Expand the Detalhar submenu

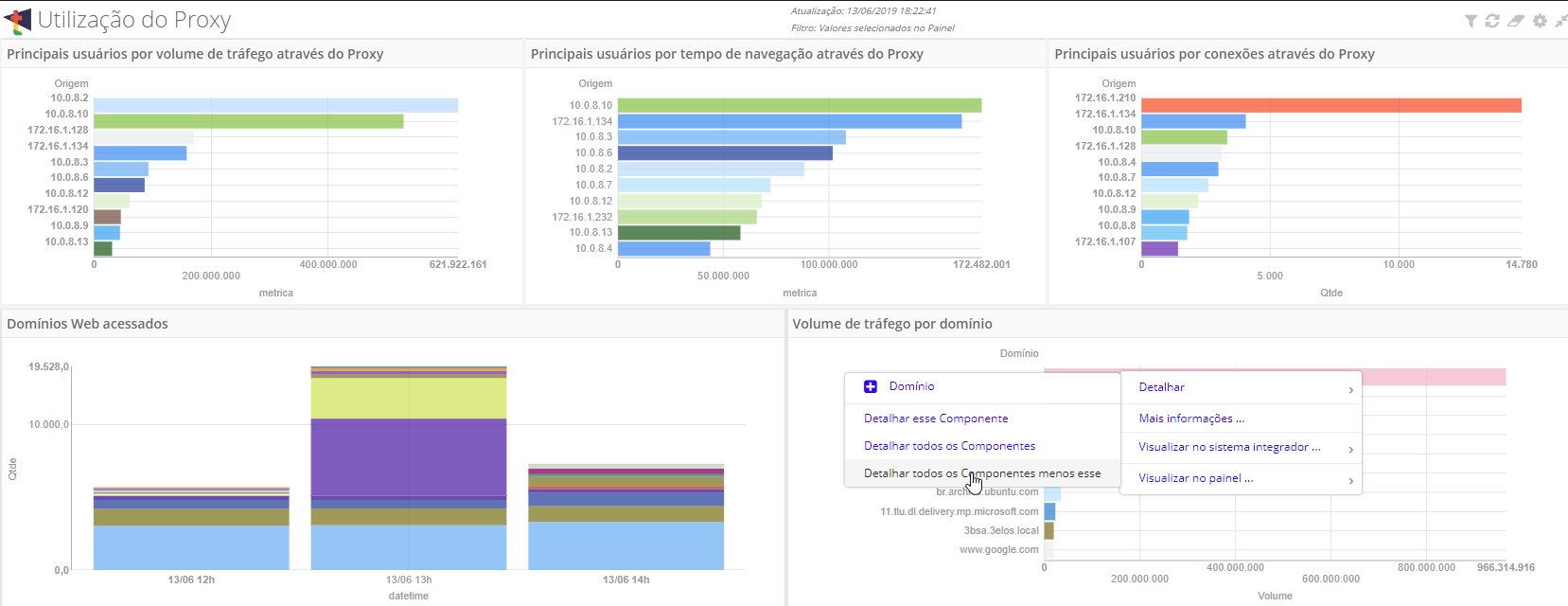click(x=1242, y=387)
